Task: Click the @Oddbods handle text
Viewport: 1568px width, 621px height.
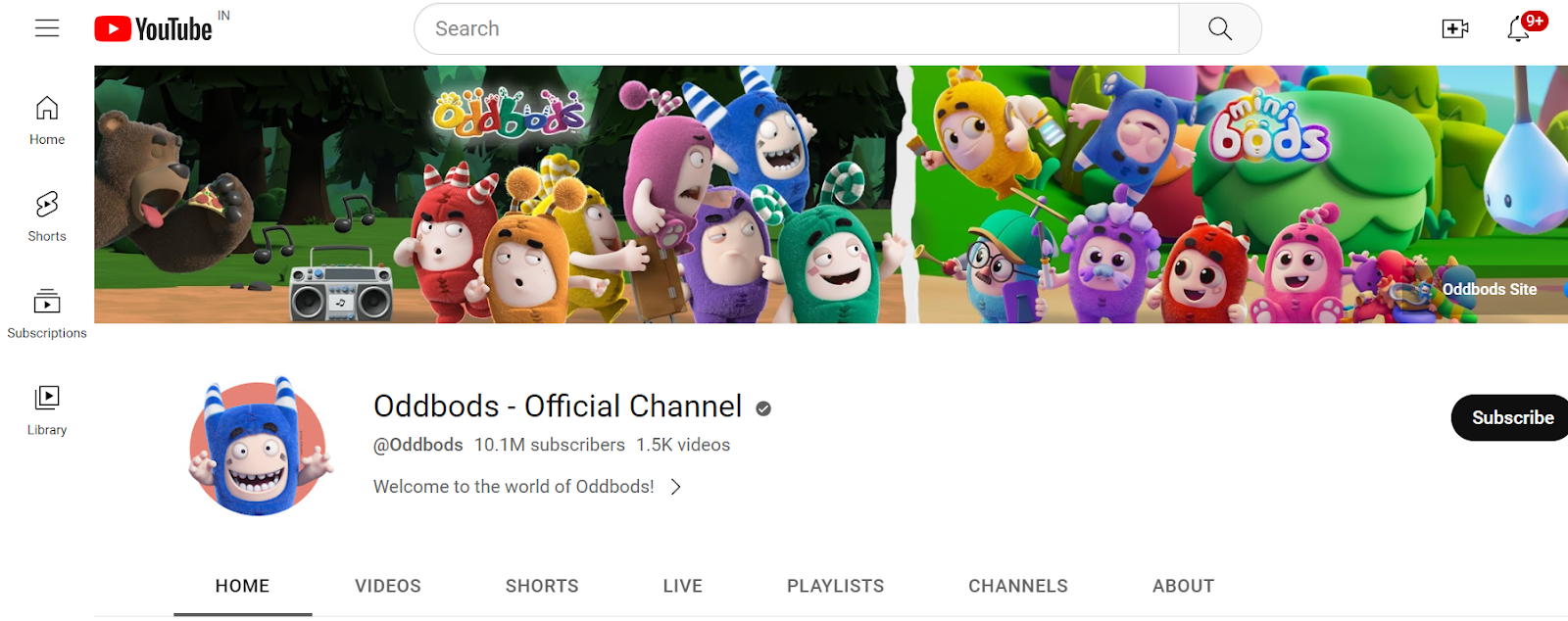Action: (418, 445)
